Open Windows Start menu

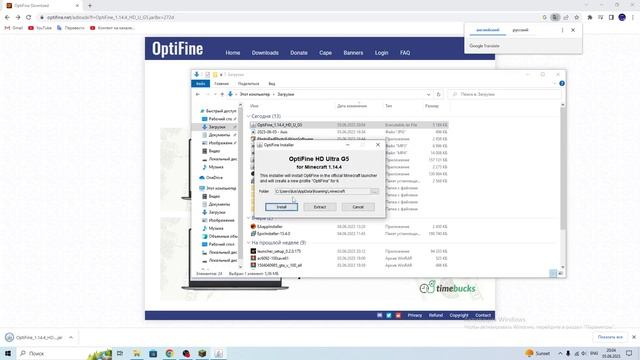(8, 353)
